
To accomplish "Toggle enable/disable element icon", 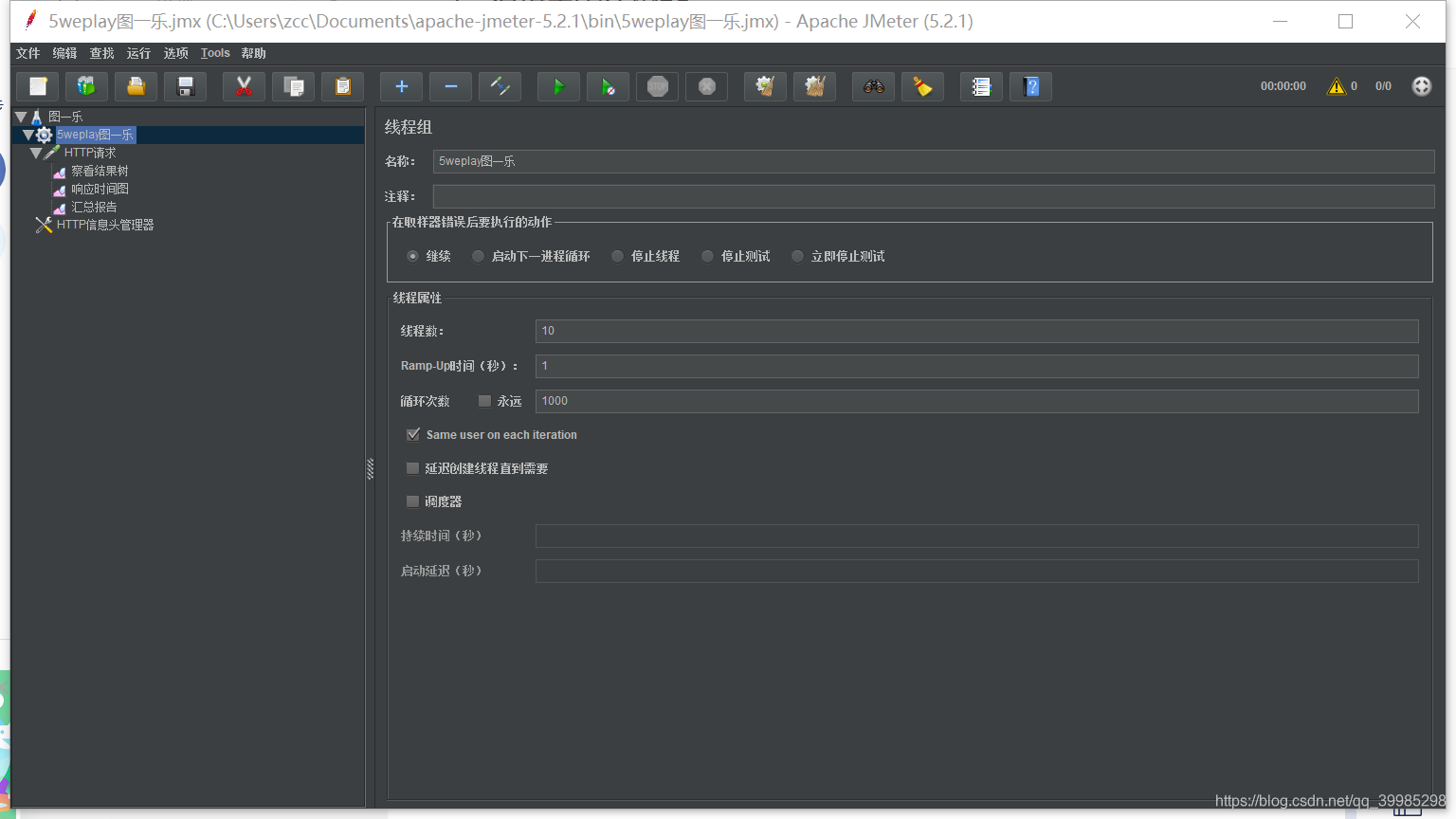I will (500, 86).
